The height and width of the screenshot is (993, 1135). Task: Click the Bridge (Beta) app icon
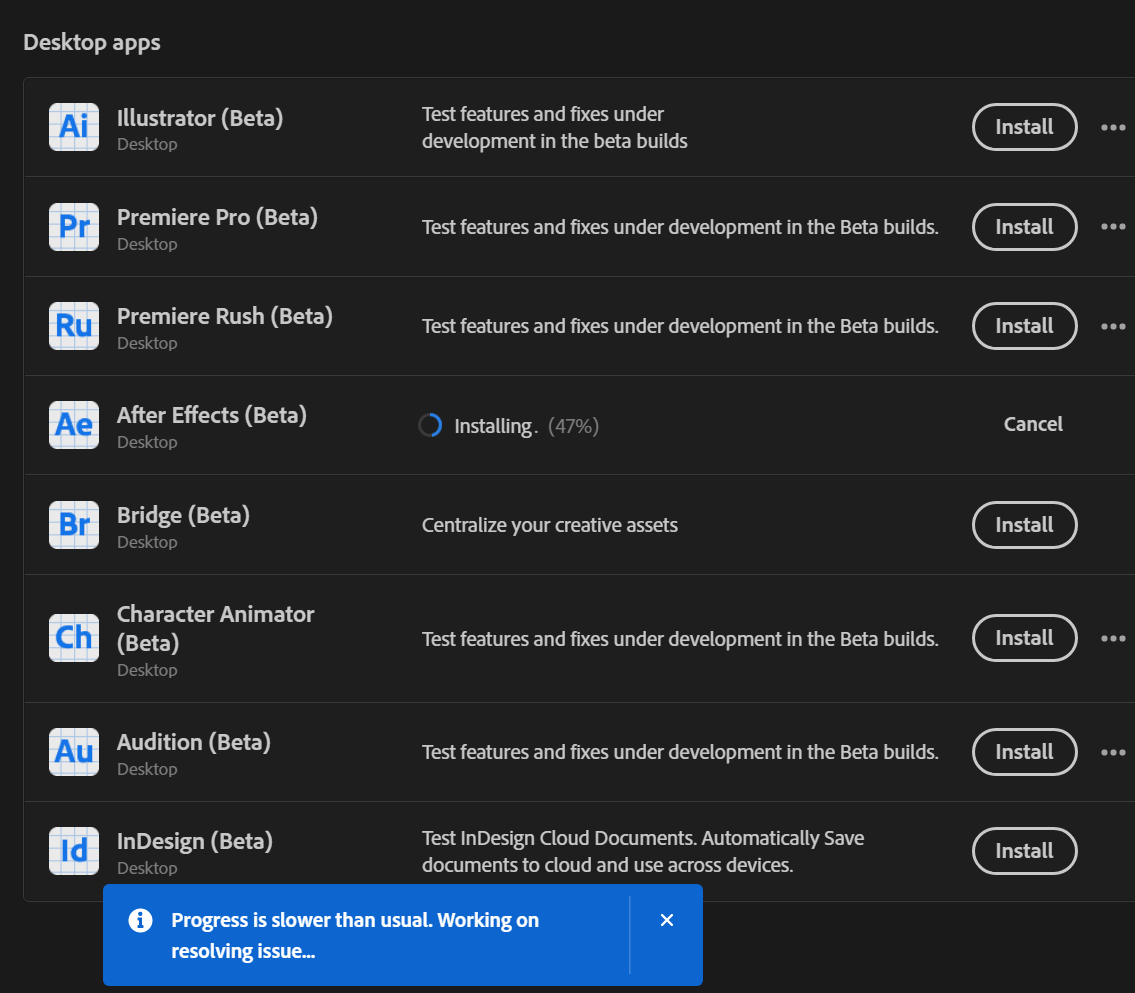click(x=73, y=525)
